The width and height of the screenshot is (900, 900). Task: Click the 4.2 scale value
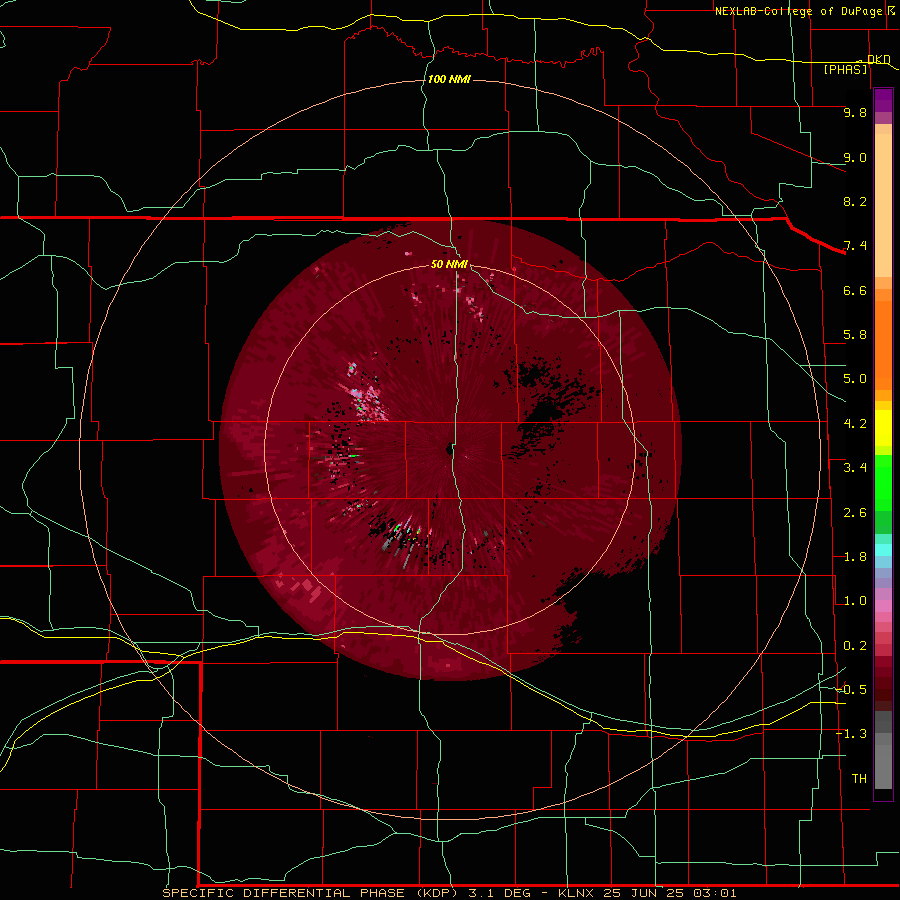855,424
